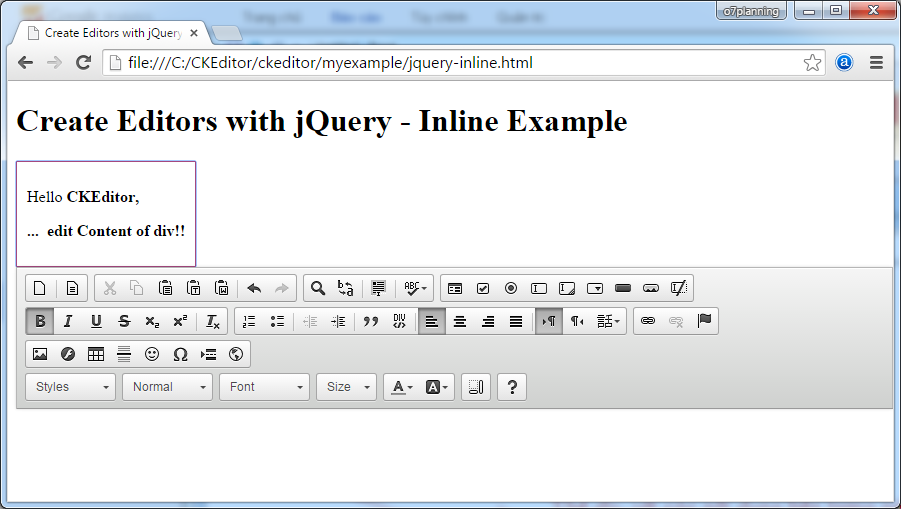Click the Remove Format icon
901x509 pixels.
[213, 321]
